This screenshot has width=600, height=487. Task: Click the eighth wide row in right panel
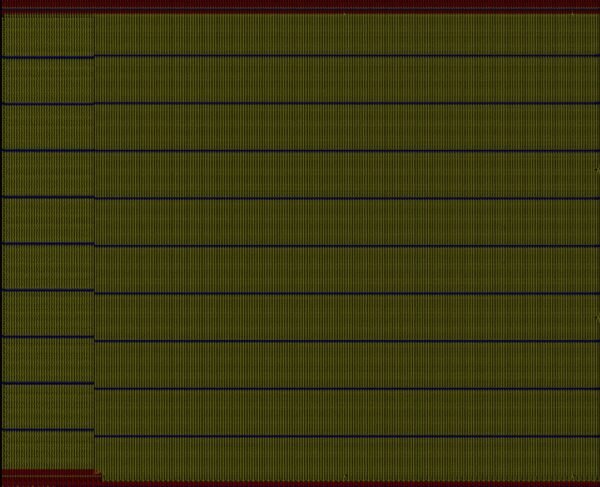coord(346,365)
